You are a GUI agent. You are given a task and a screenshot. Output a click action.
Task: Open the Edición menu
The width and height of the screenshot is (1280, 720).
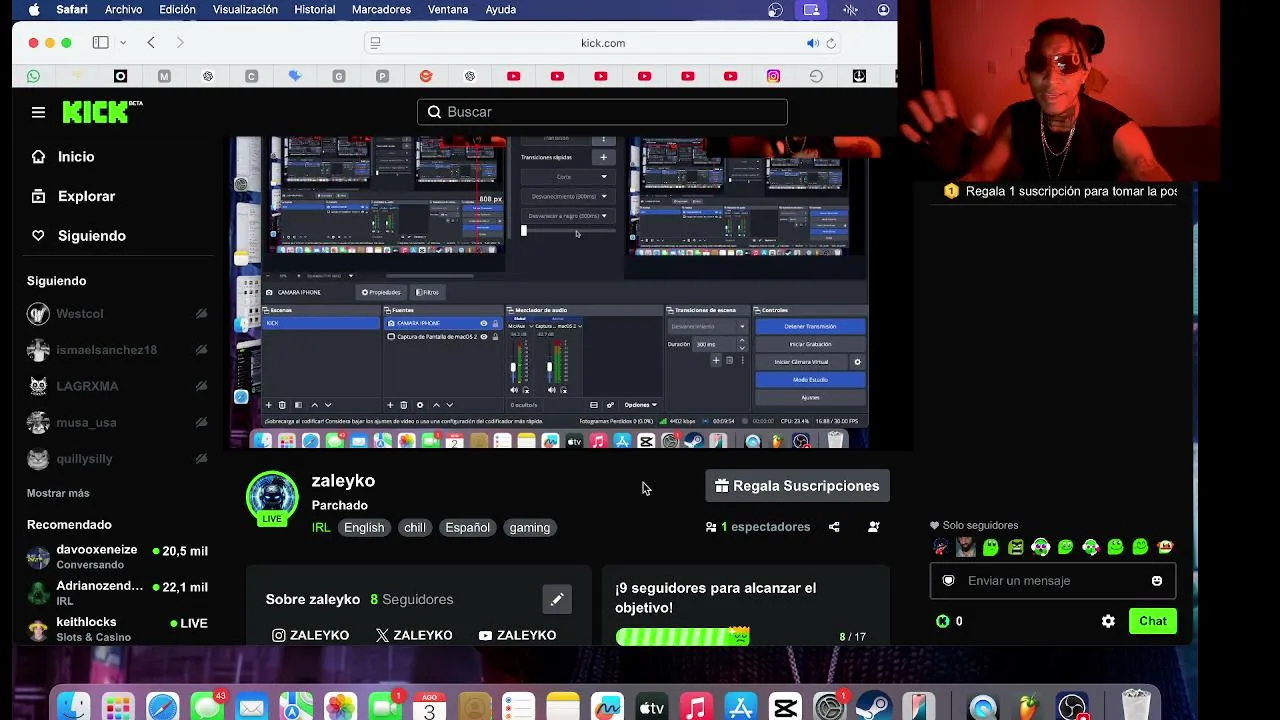(x=177, y=9)
